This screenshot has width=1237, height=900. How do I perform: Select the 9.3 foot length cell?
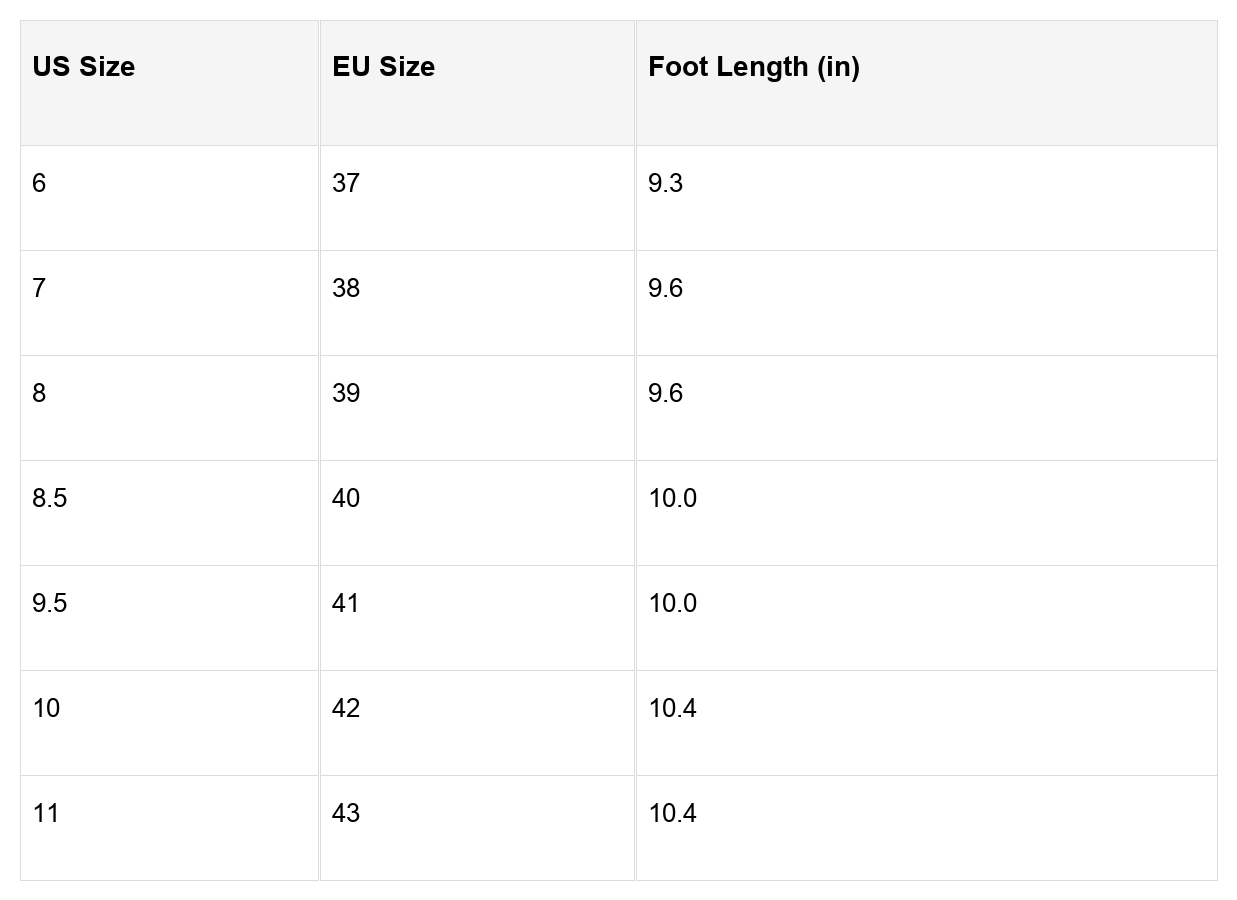[x=666, y=183]
